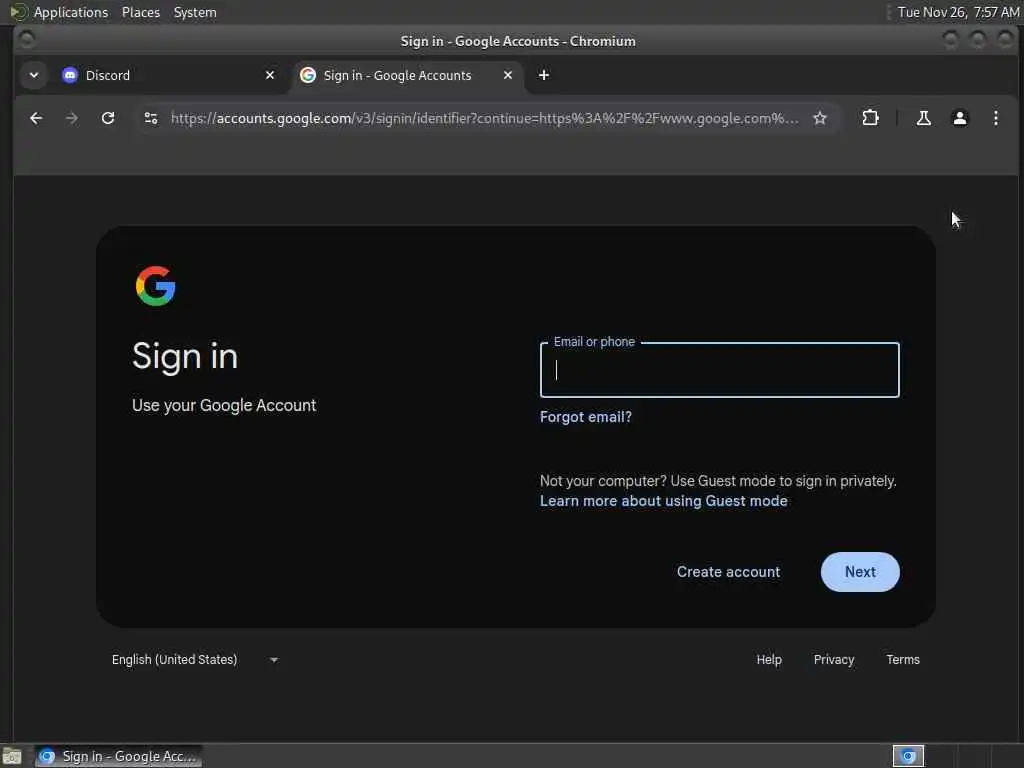
Task: Close the Sign in - Google Accounts tab
Action: 507,75
